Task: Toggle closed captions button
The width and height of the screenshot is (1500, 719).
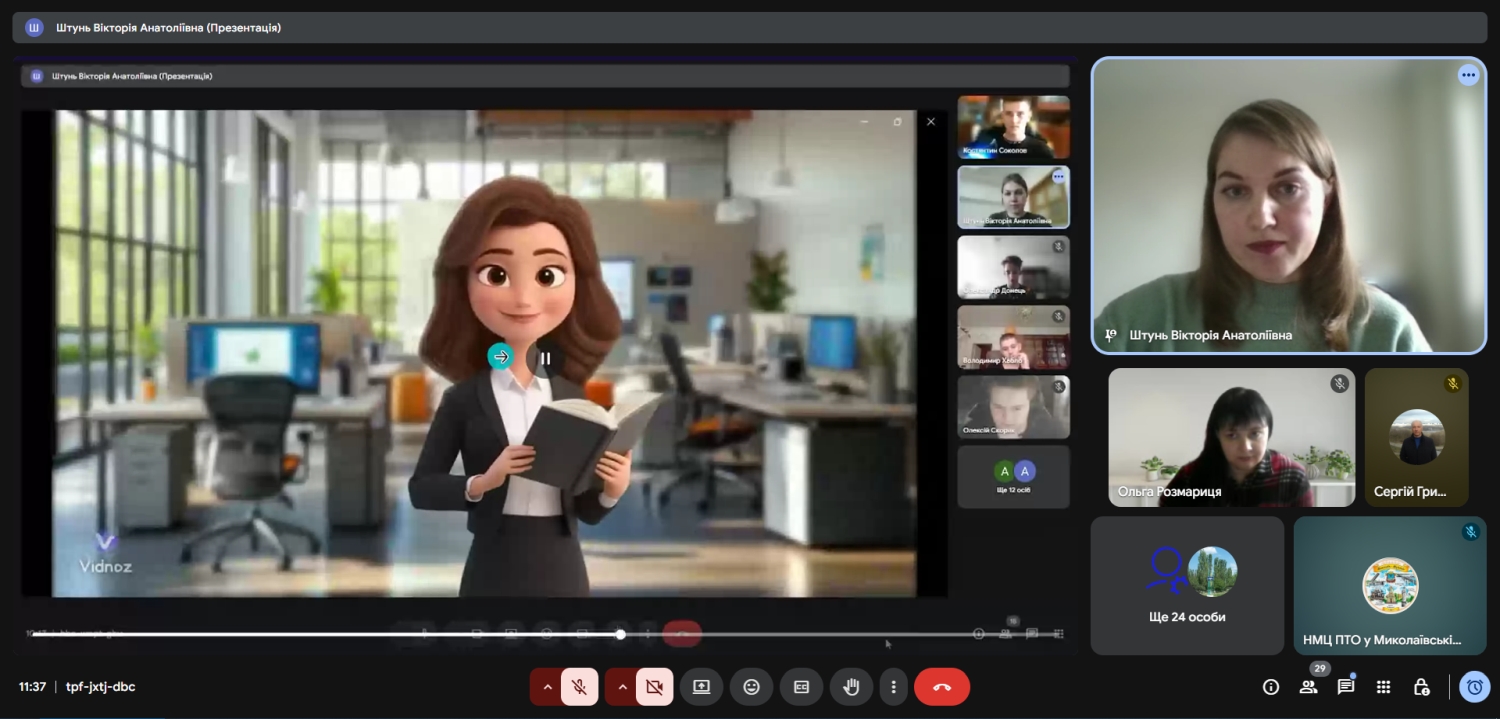Action: pos(801,687)
